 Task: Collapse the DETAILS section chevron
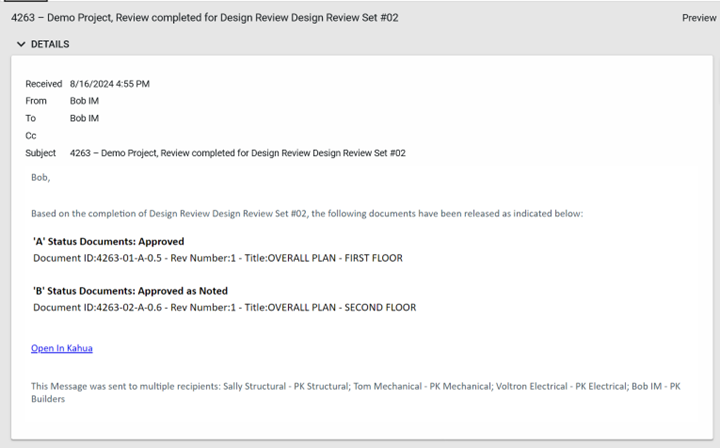click(20, 45)
